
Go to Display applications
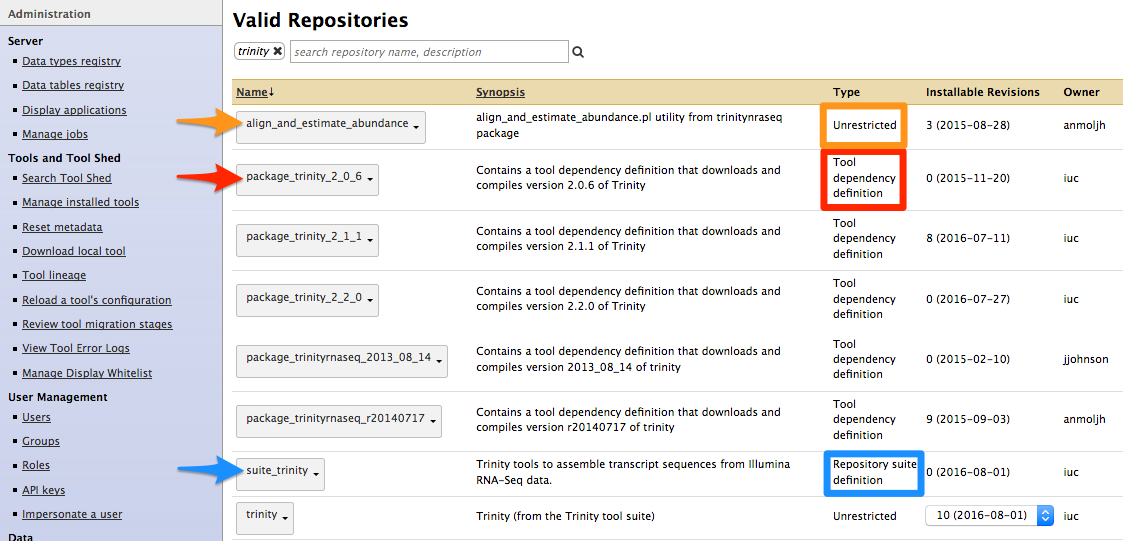pos(74,110)
